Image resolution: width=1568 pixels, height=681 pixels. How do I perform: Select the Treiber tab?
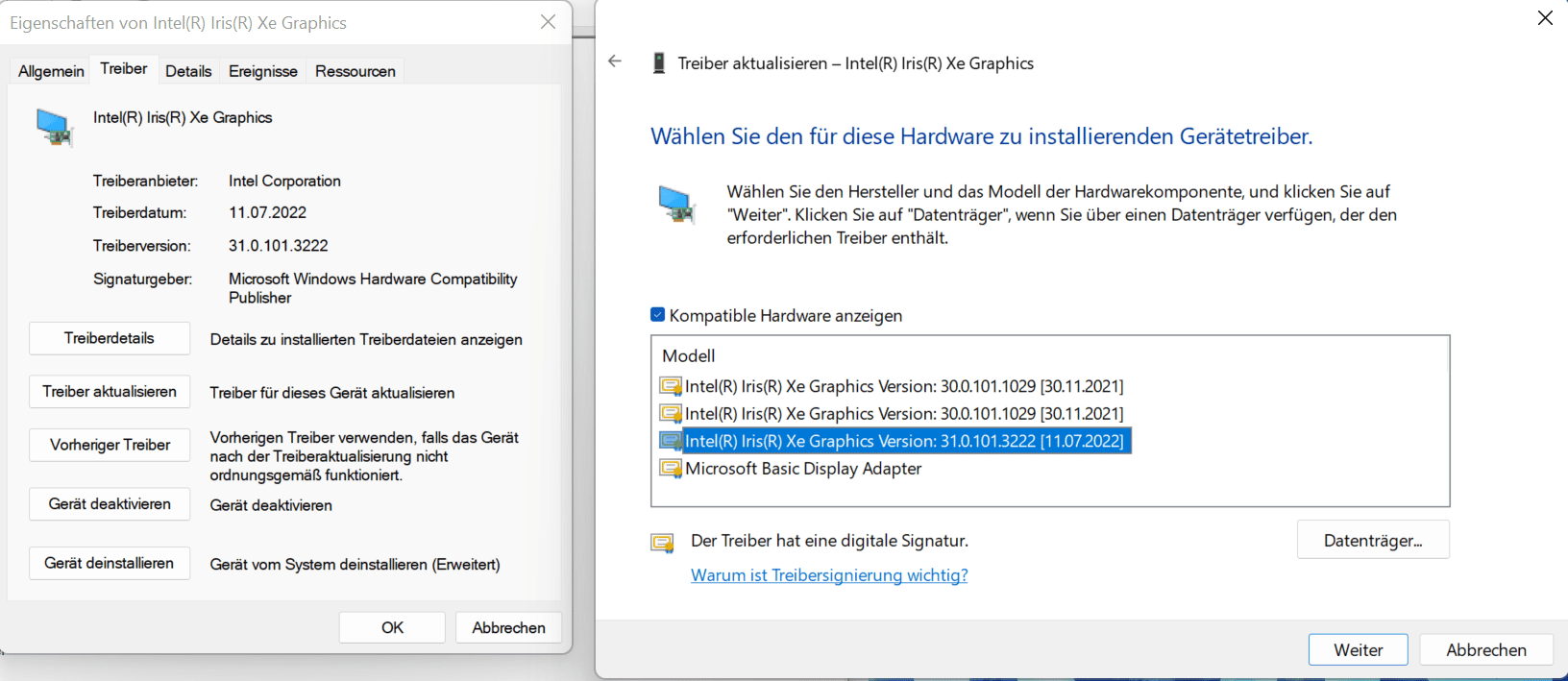(124, 69)
